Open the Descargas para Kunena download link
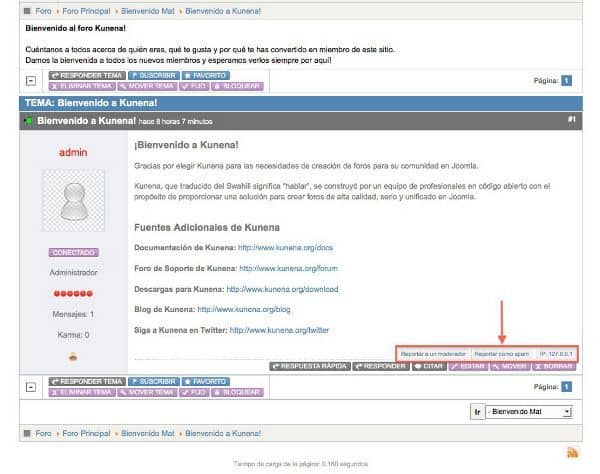 pos(282,289)
